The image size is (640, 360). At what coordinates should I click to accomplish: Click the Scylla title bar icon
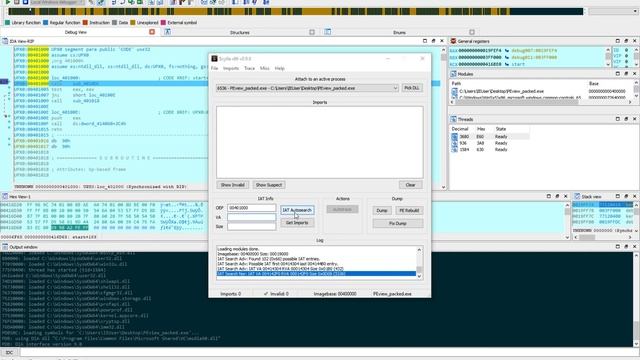tap(214, 59)
